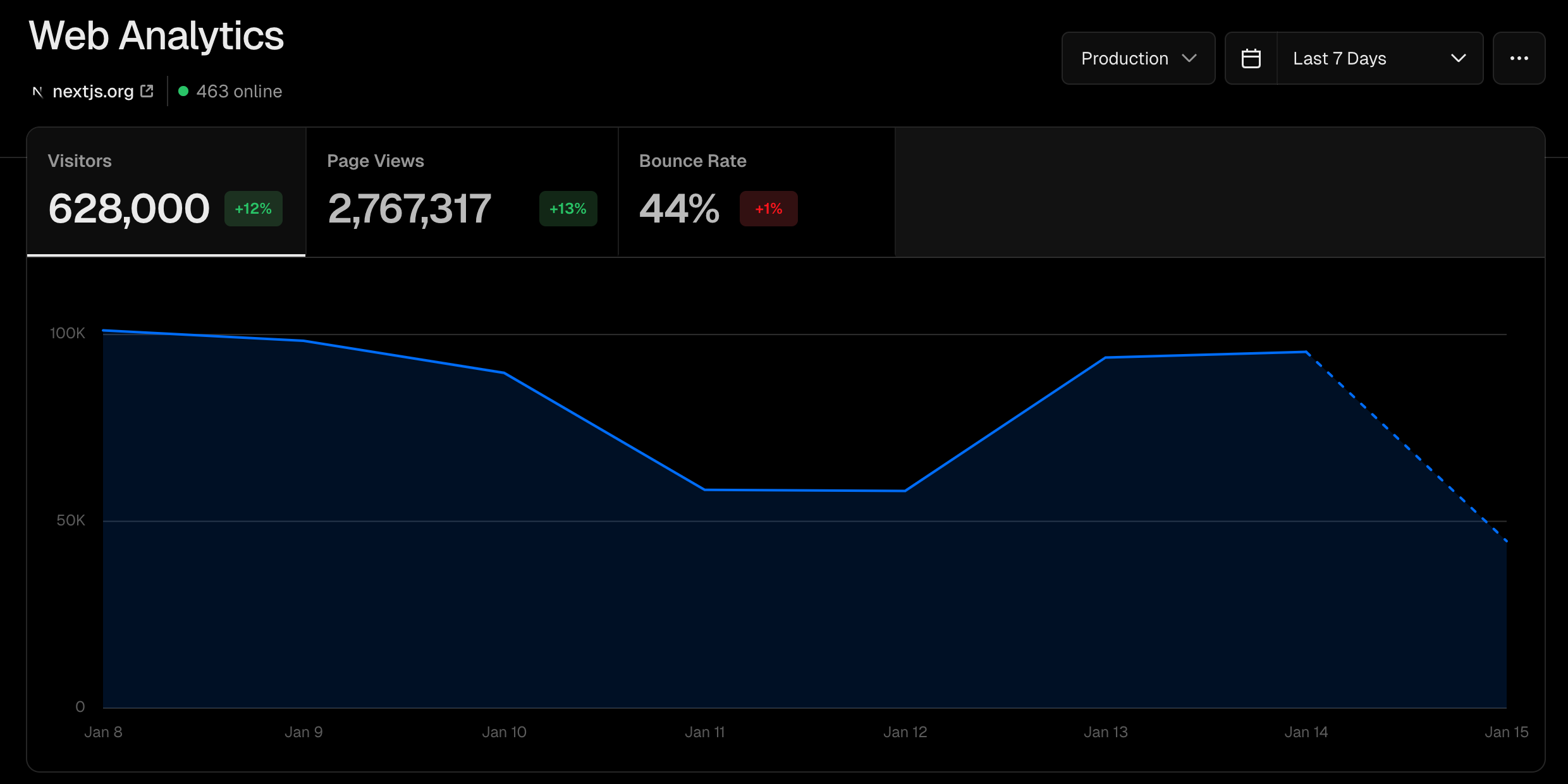Click the chart peak point at Jan 14

[x=1306, y=352]
